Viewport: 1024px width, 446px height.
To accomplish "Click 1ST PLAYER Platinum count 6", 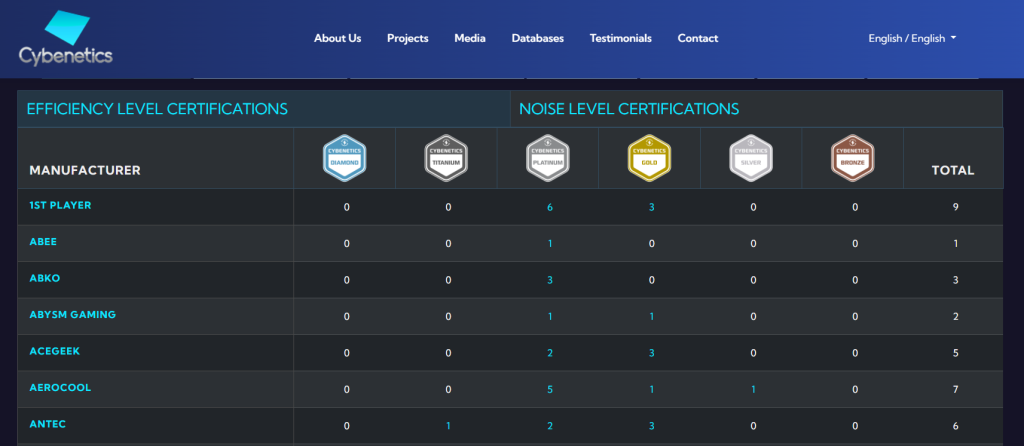I will 550,208.
